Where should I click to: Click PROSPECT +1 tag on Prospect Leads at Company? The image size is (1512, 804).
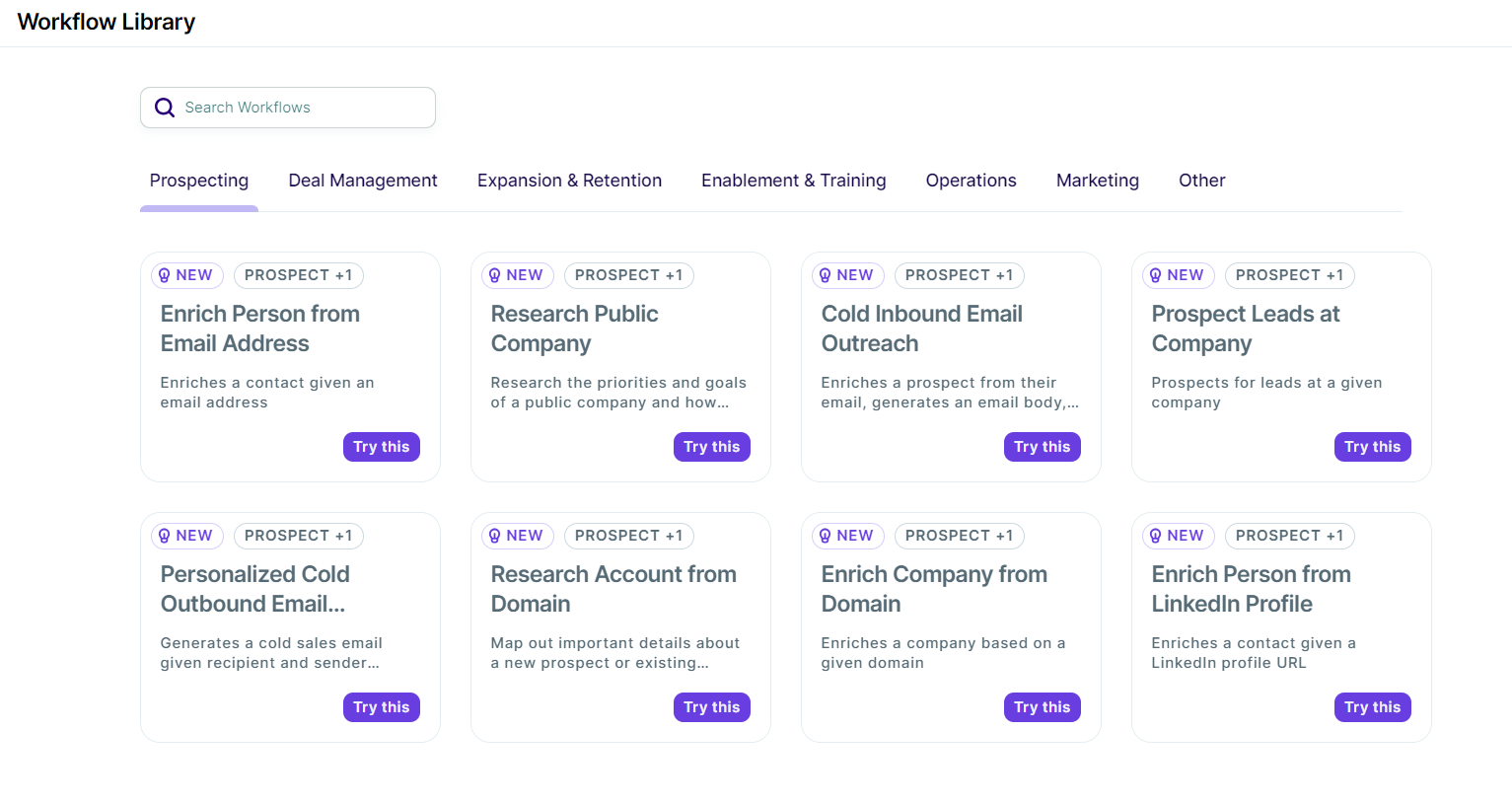point(1290,275)
